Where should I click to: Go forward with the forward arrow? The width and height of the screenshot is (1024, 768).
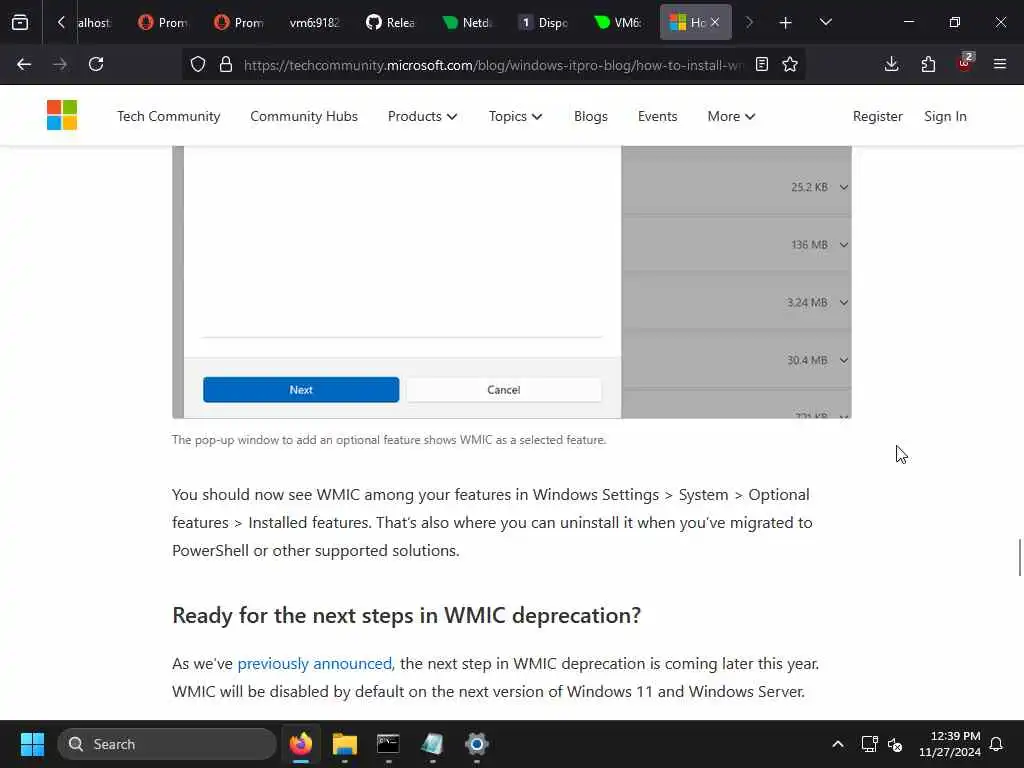pyautogui.click(x=60, y=64)
